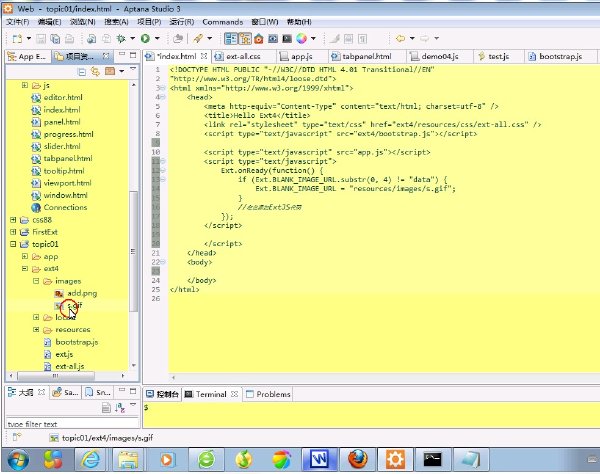
Task: Open the Problems tab
Action: 268,394
